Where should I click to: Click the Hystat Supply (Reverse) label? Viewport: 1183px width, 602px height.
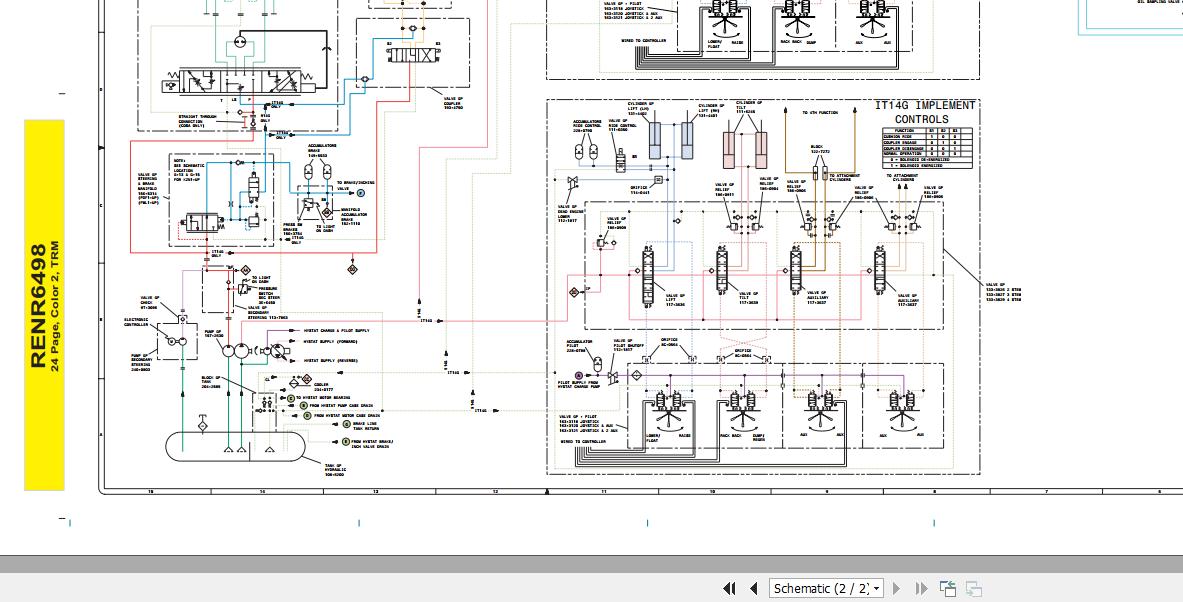point(330,360)
